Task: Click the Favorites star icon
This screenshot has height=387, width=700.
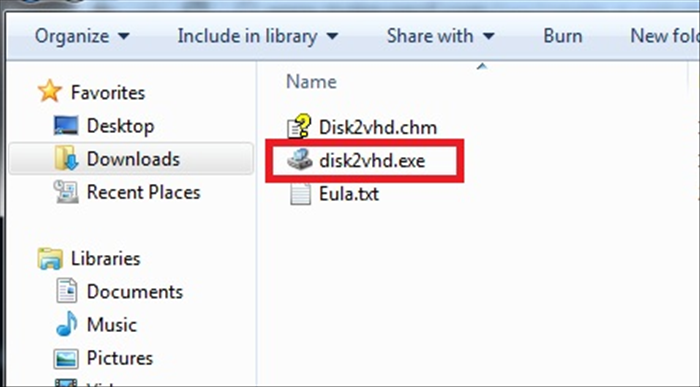Action: (50, 92)
